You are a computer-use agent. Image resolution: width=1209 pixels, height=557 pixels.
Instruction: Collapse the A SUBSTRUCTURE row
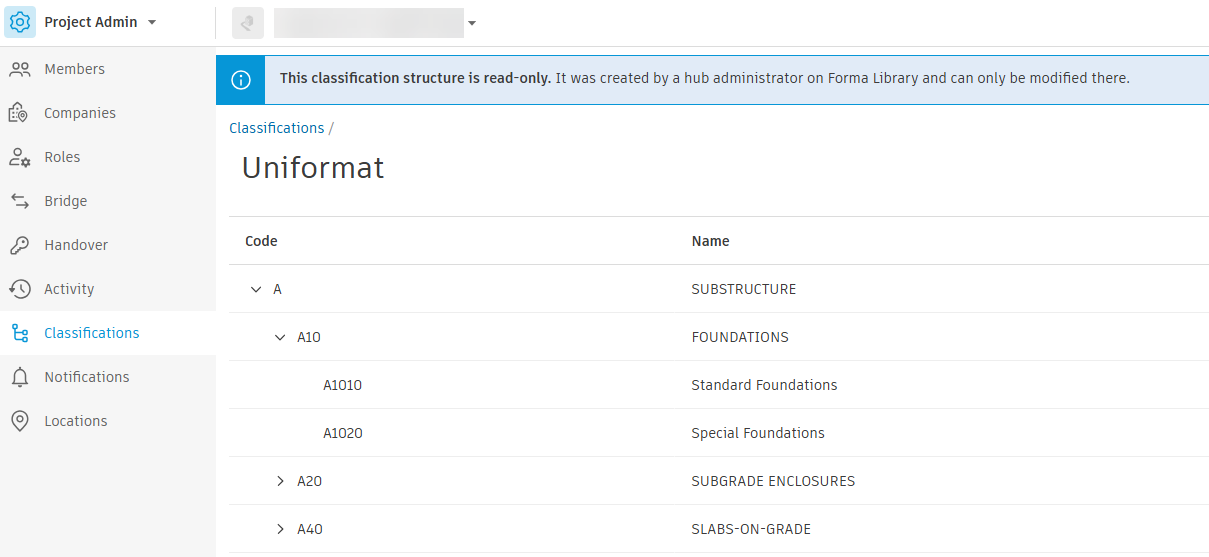(256, 289)
